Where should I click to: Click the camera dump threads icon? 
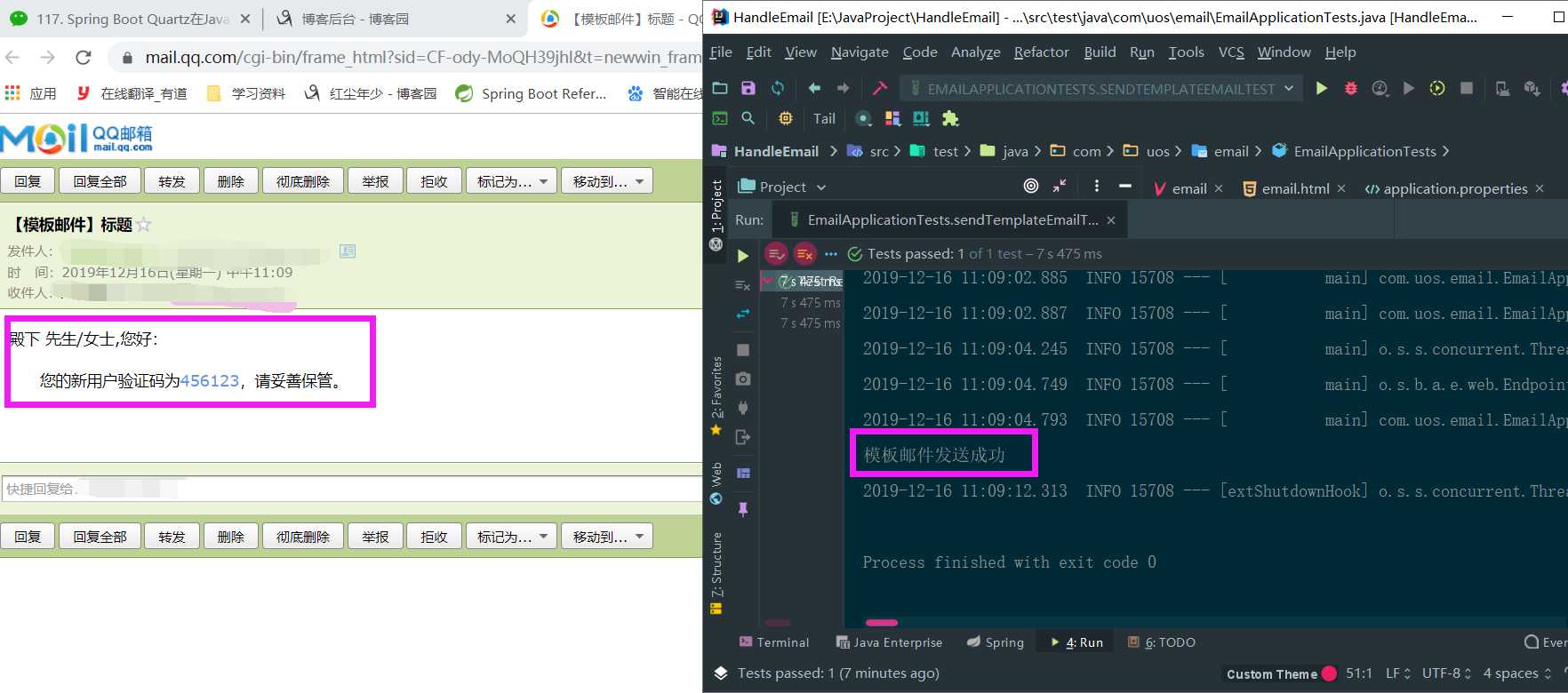[743, 379]
